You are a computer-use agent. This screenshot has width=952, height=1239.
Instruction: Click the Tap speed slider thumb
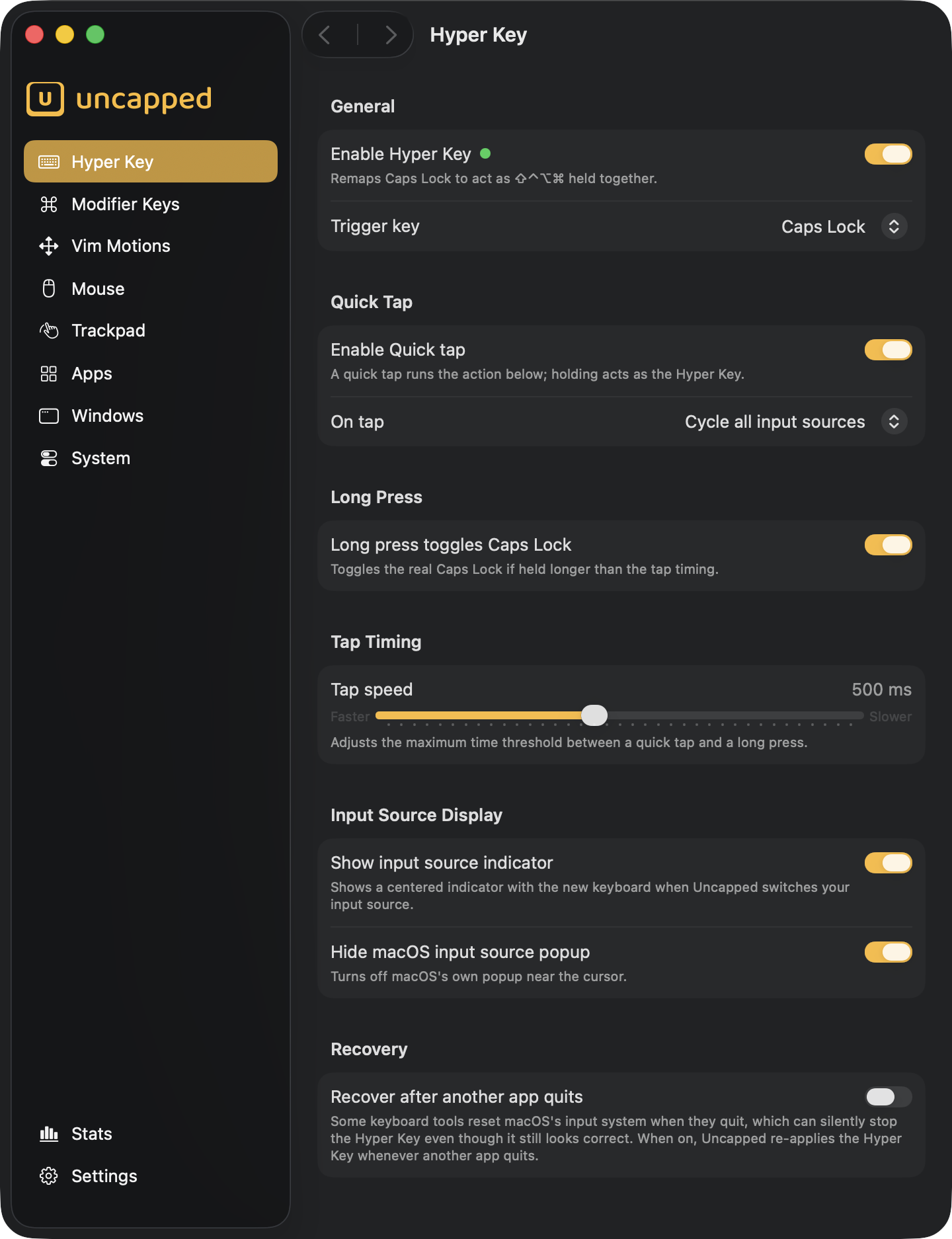click(x=594, y=715)
